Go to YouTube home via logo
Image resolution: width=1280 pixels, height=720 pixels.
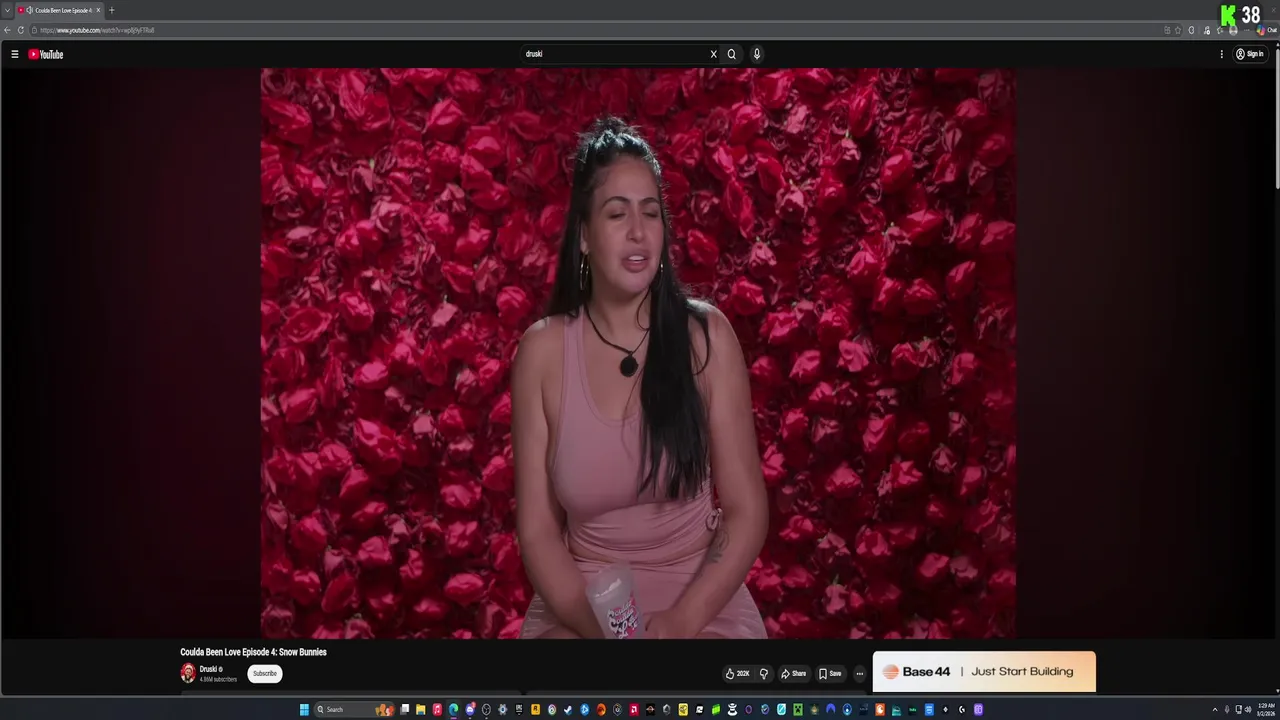point(46,54)
